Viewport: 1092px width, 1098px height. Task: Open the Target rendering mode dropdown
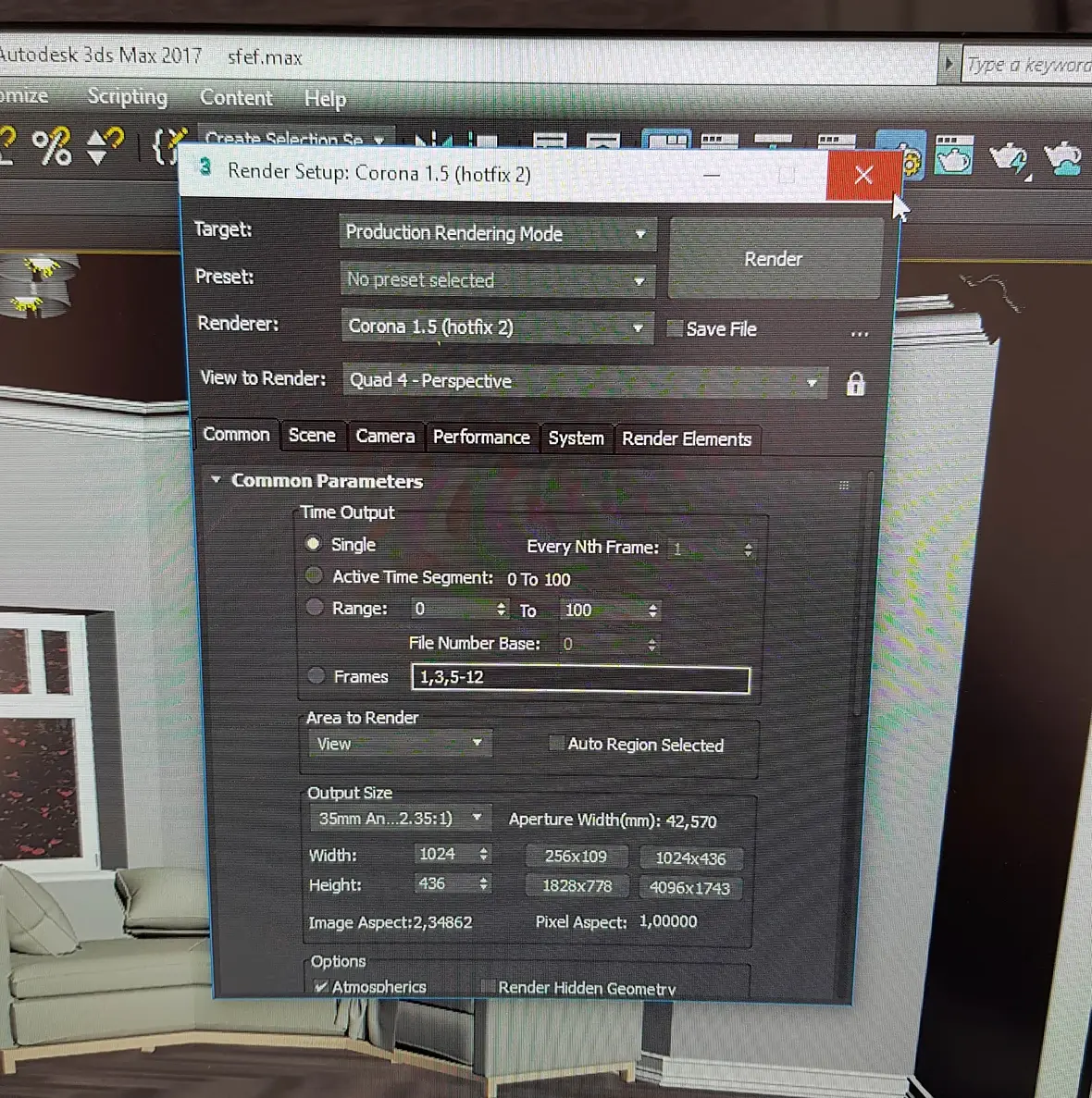click(497, 233)
